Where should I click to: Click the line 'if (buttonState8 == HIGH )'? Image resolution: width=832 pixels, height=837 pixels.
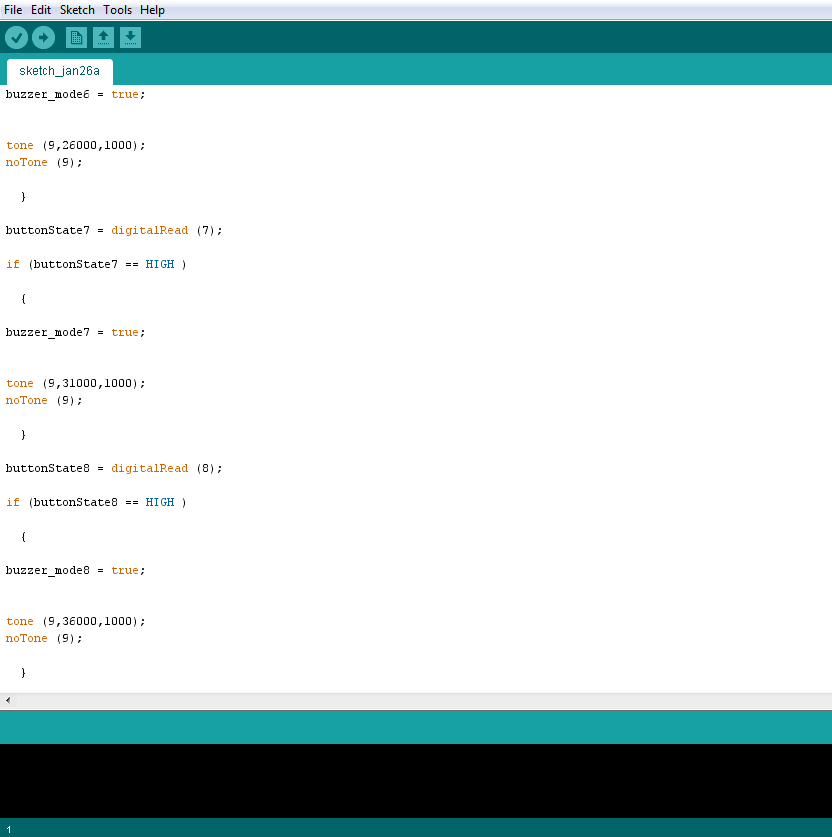click(x=96, y=503)
